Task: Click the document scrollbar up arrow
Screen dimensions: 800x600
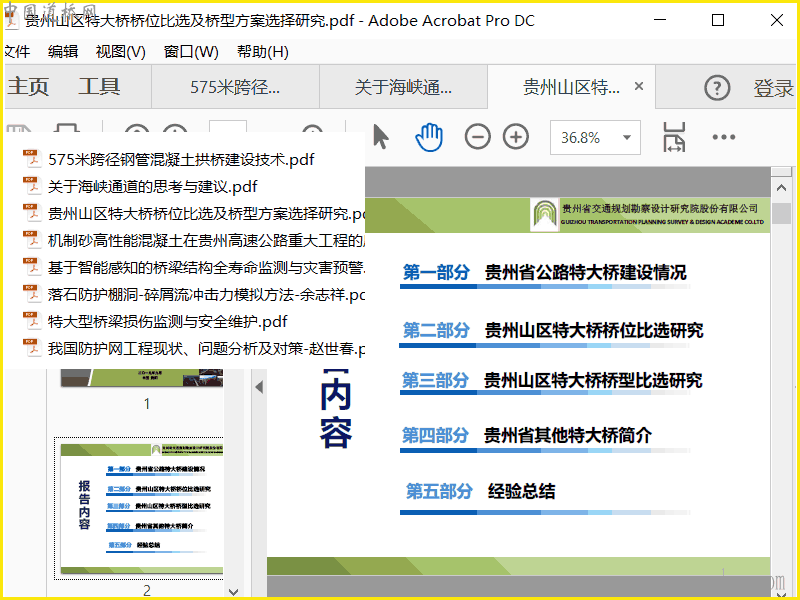Action: 781,187
